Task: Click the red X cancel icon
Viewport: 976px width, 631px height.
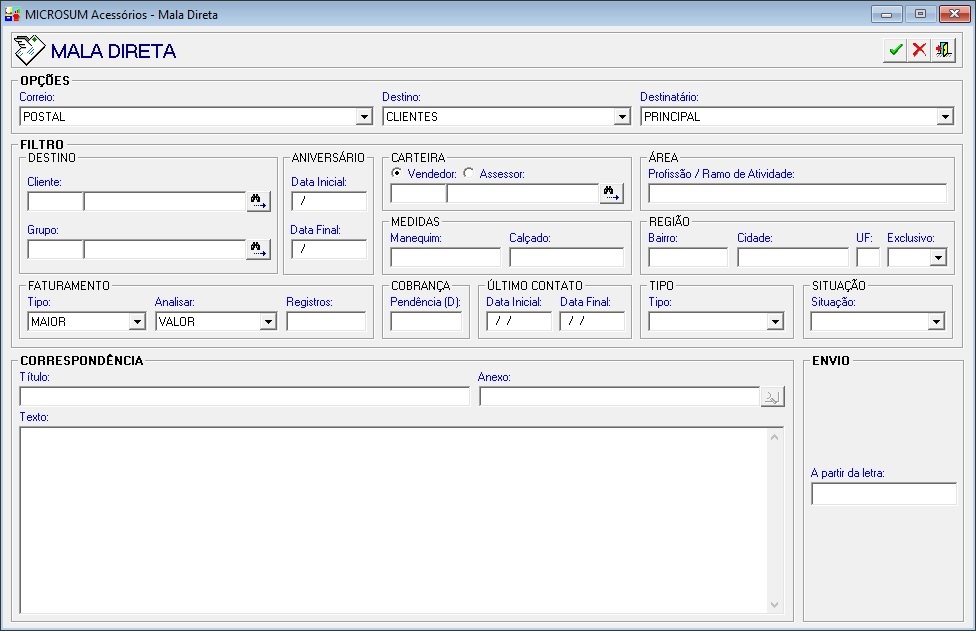Action: pyautogui.click(x=919, y=50)
